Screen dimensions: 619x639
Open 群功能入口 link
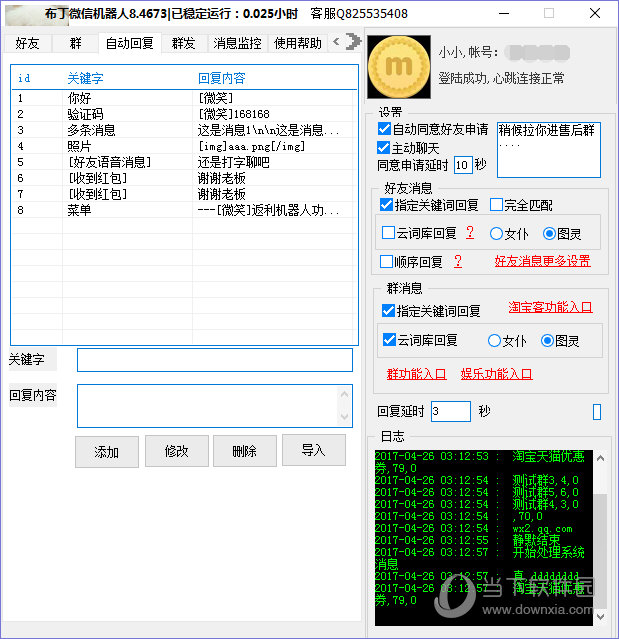pyautogui.click(x=416, y=374)
